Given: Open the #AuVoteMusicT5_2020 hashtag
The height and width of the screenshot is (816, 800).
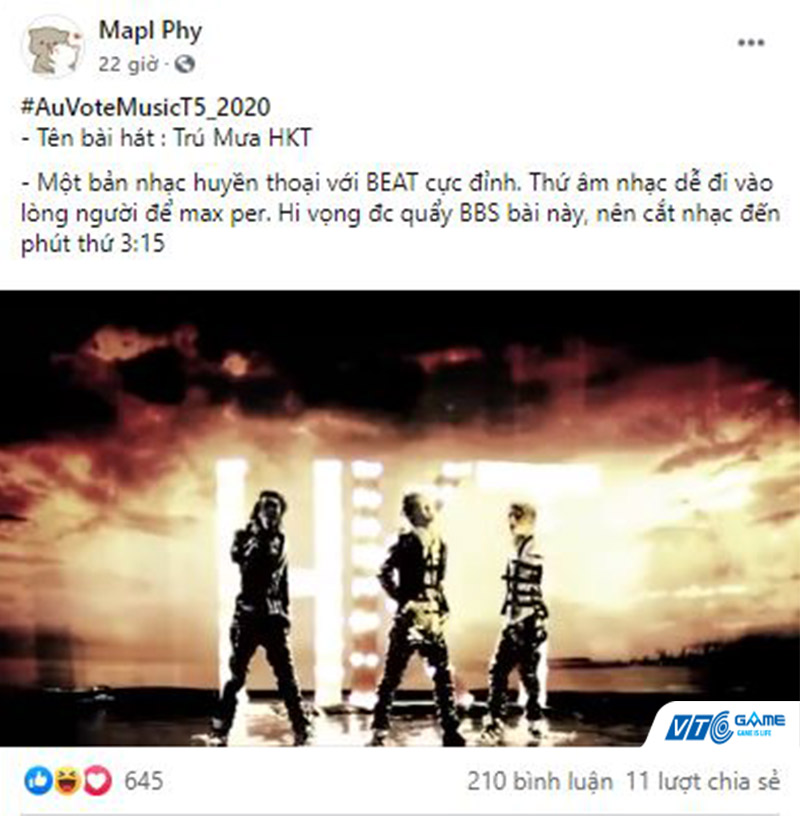Looking at the screenshot, I should click(x=146, y=107).
